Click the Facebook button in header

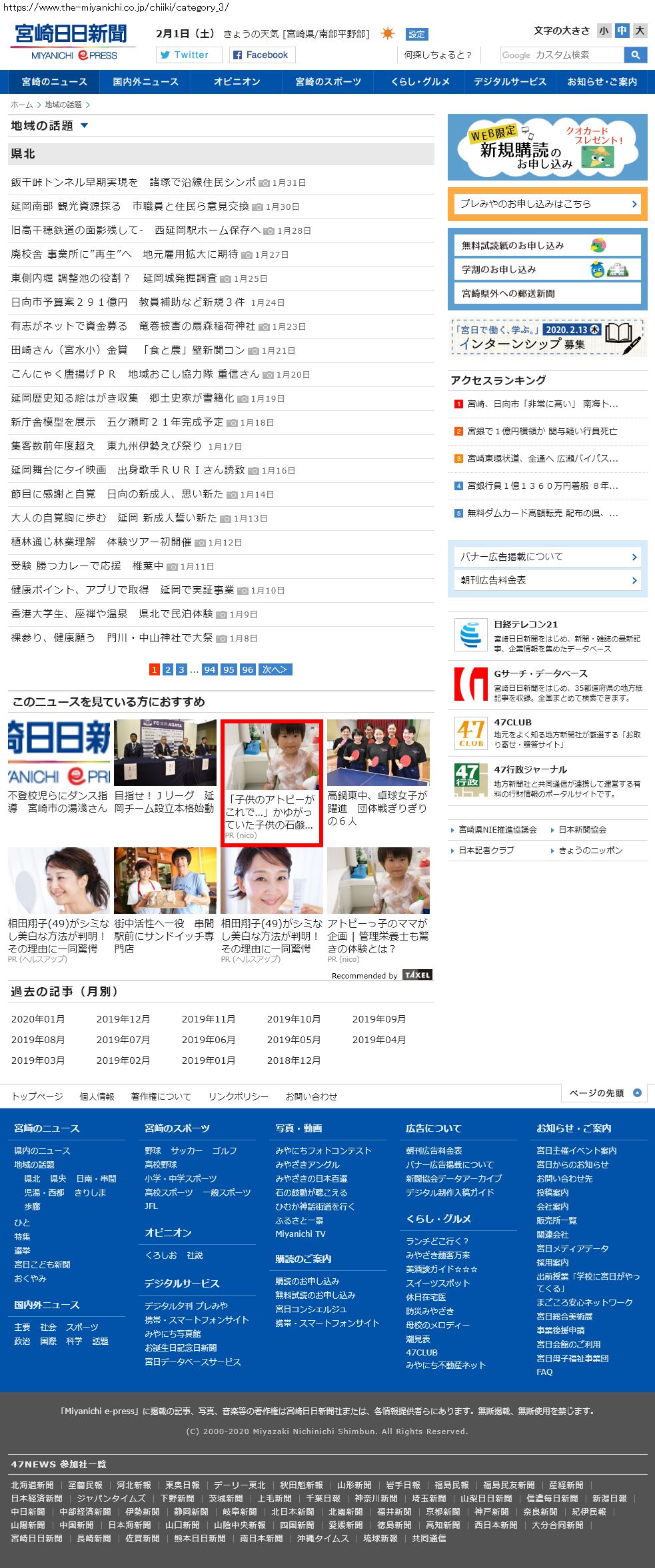click(262, 55)
